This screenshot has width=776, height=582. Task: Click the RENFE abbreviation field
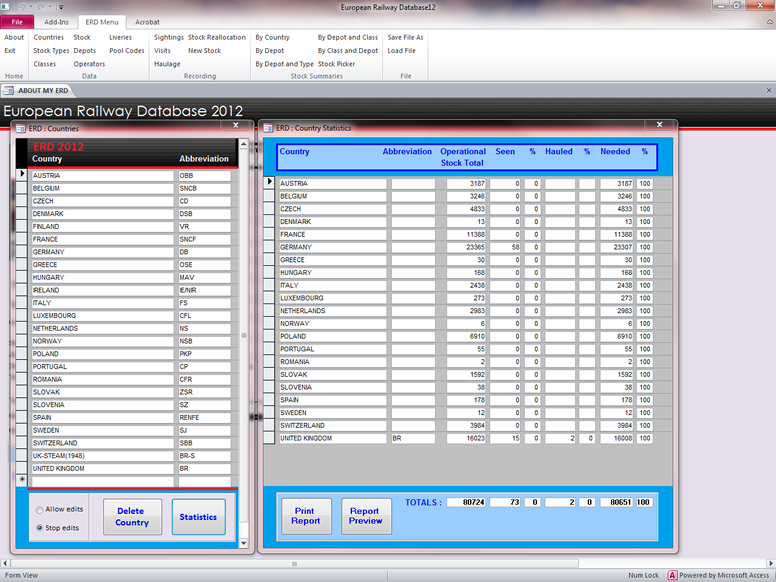click(204, 418)
